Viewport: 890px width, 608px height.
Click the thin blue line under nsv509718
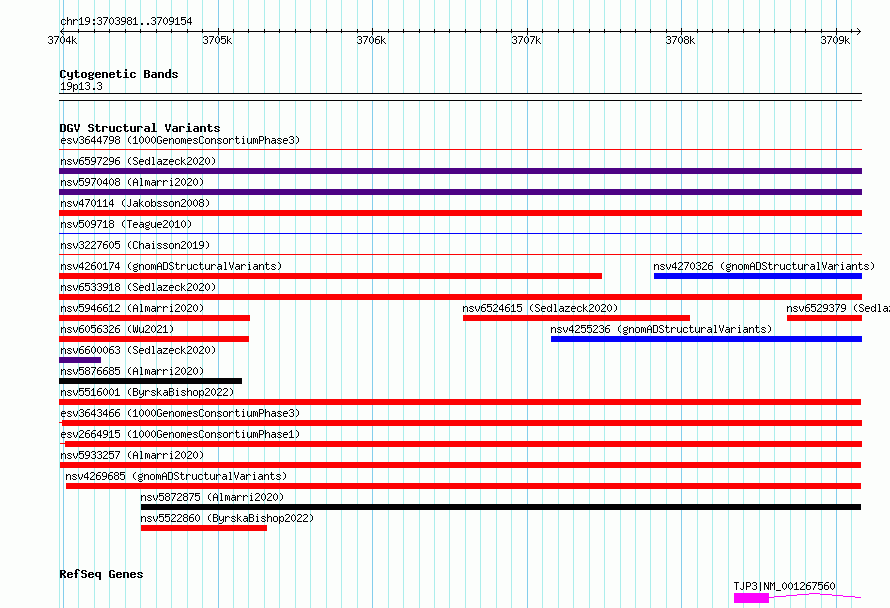coord(460,233)
